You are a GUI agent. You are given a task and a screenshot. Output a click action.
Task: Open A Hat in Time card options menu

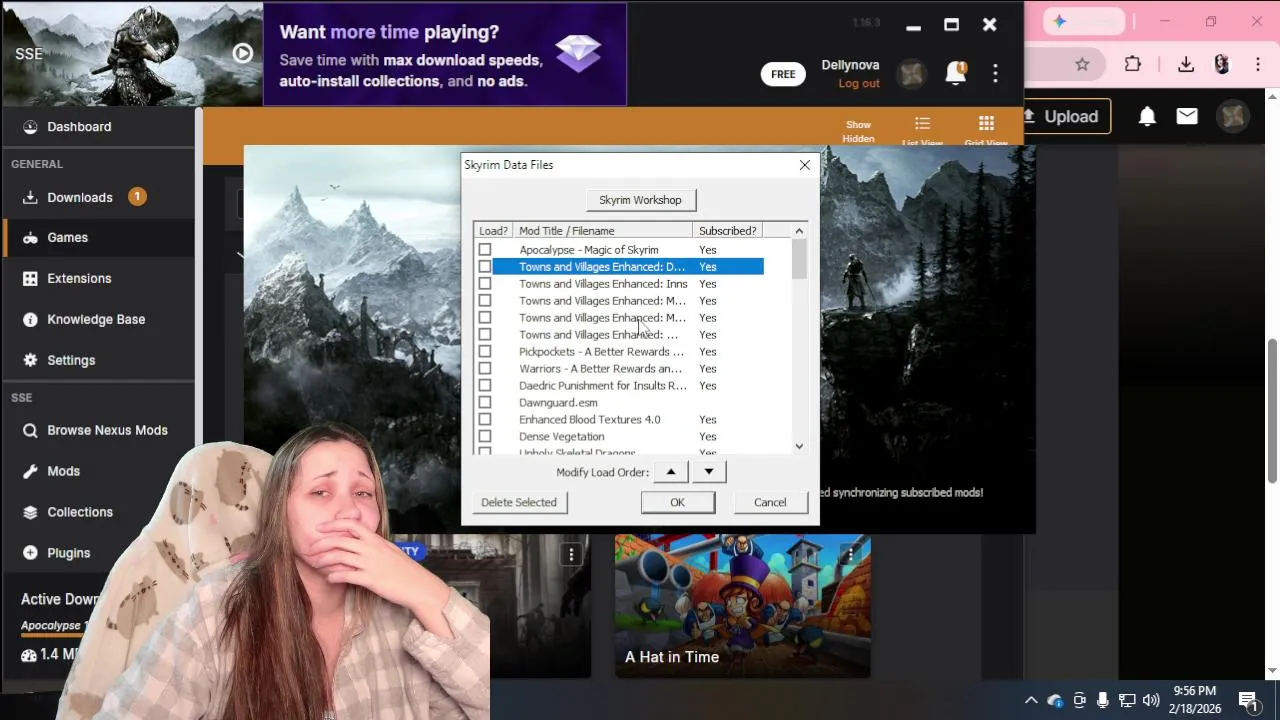[x=850, y=554]
